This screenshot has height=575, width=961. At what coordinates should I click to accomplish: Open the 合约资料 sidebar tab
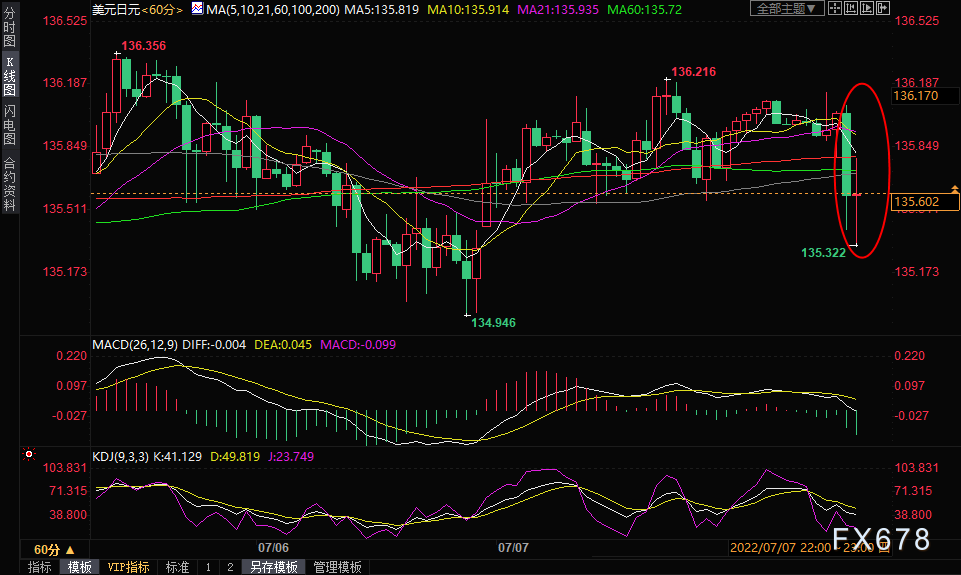tap(9, 185)
